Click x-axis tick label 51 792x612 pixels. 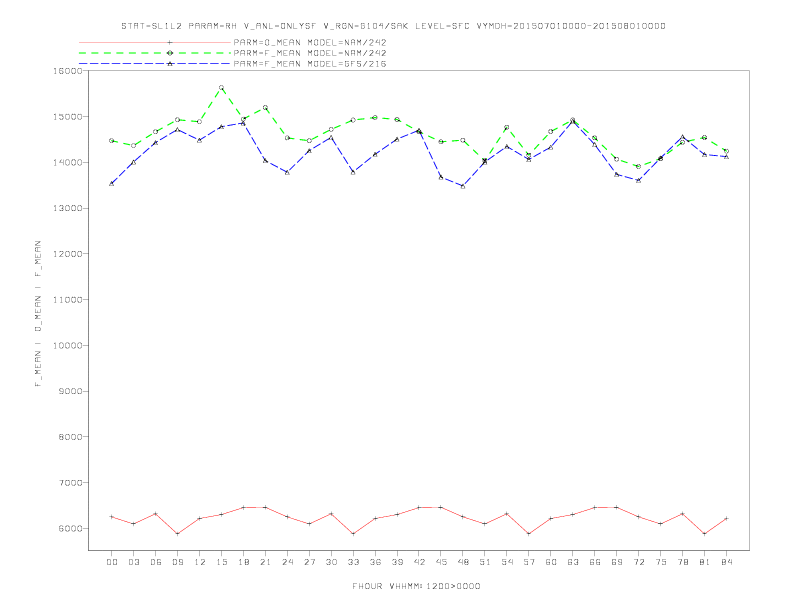click(x=485, y=562)
